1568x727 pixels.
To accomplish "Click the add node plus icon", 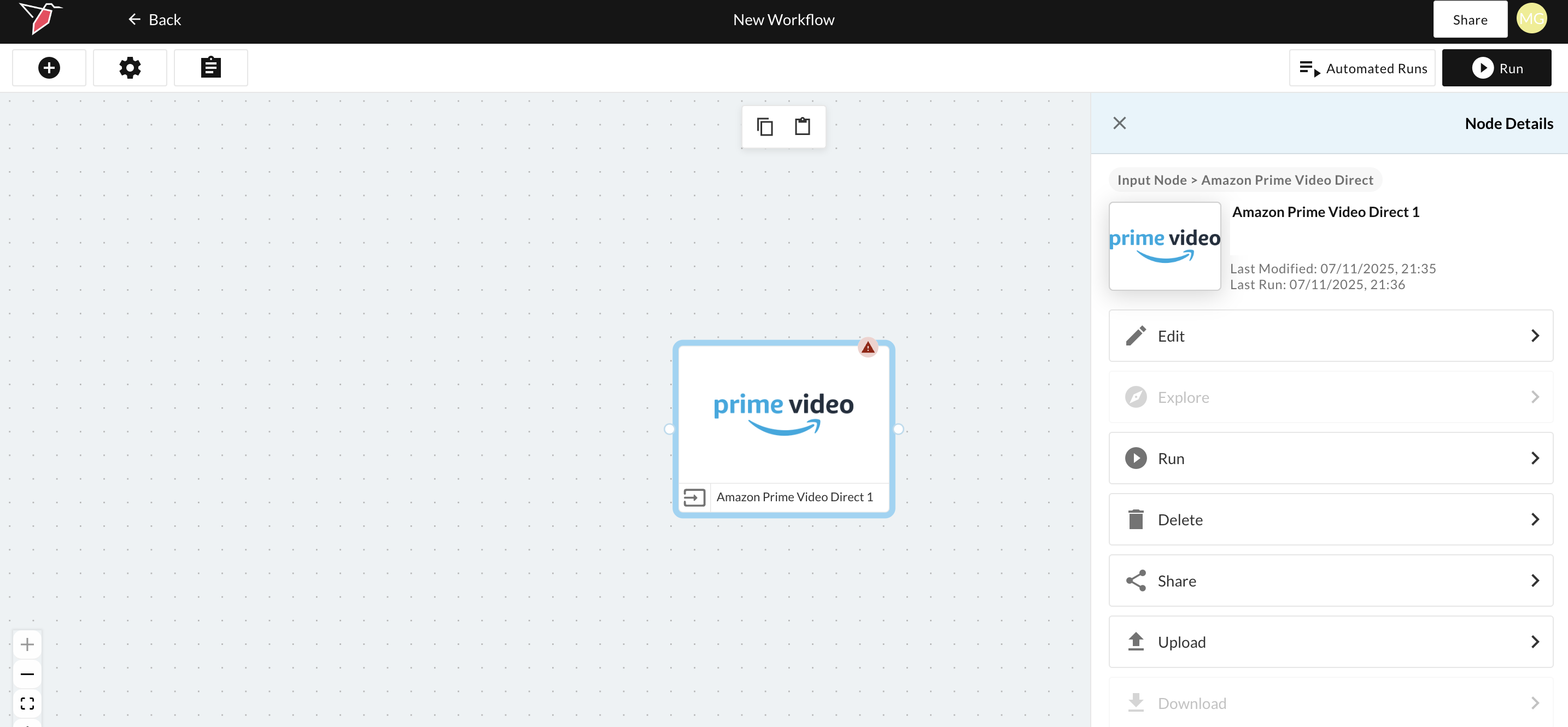I will click(x=49, y=68).
